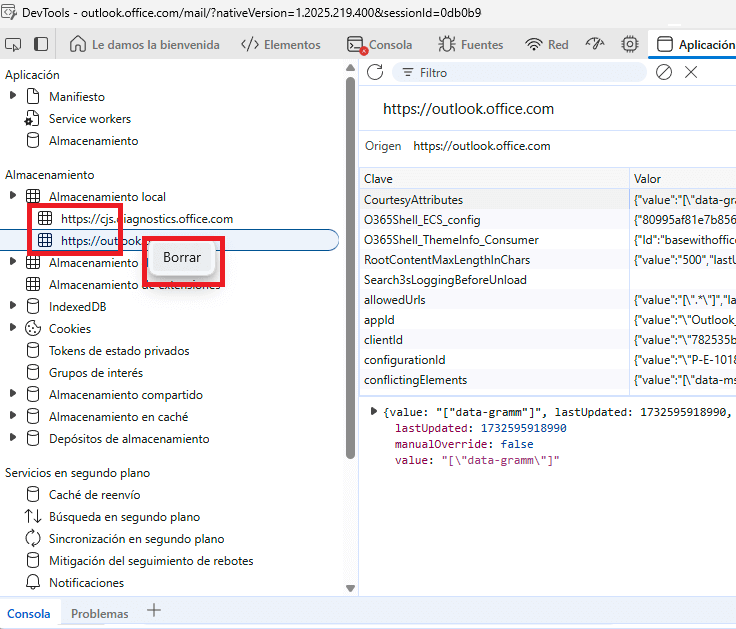Click the Cookies icon
The width and height of the screenshot is (736, 629).
33,329
